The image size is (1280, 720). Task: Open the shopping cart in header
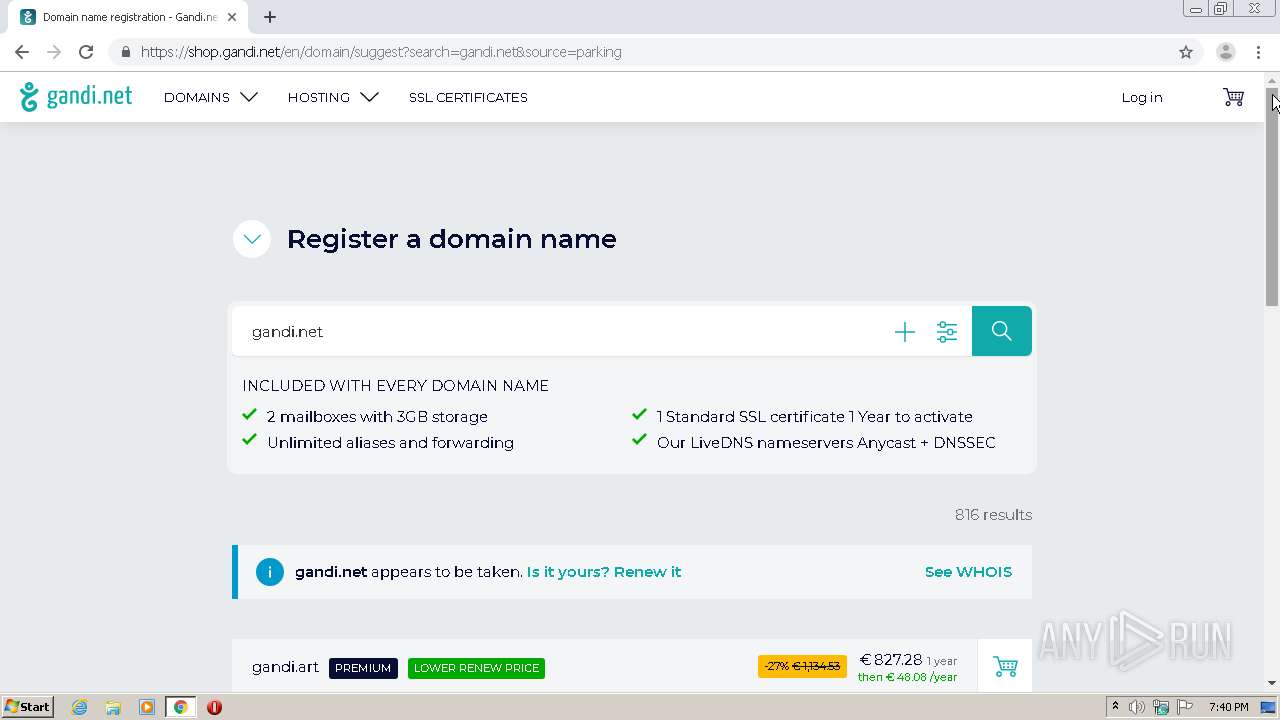click(x=1233, y=97)
